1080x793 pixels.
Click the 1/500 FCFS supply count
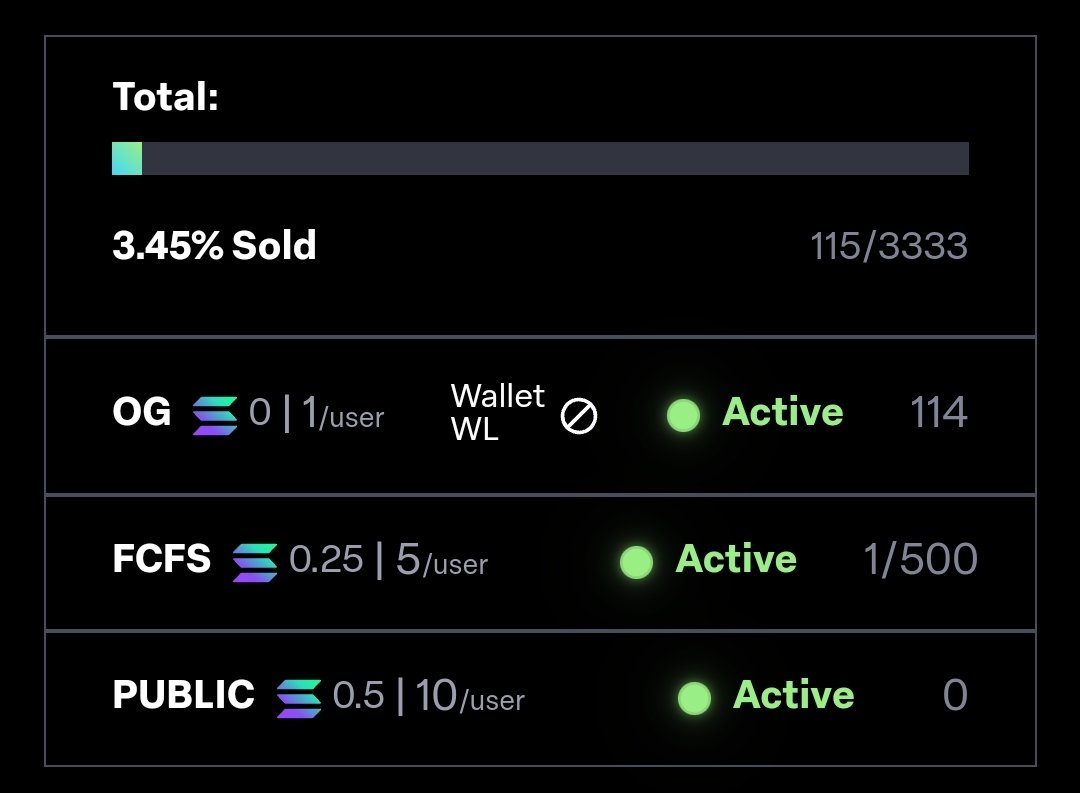pos(920,560)
